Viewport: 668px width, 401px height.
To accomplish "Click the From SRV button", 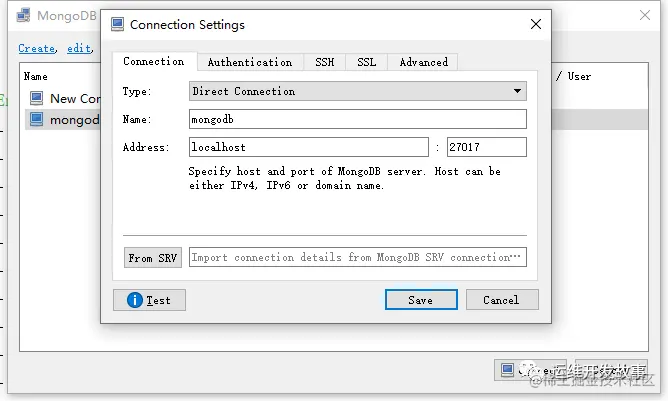I will click(153, 258).
